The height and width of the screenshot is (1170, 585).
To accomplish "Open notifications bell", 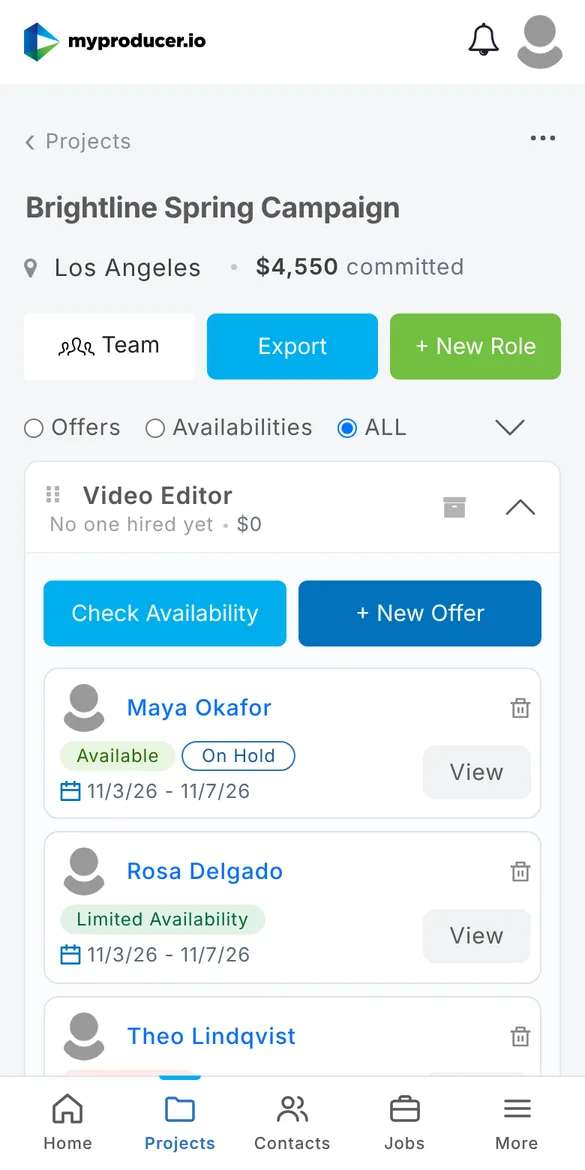I will tap(484, 39).
